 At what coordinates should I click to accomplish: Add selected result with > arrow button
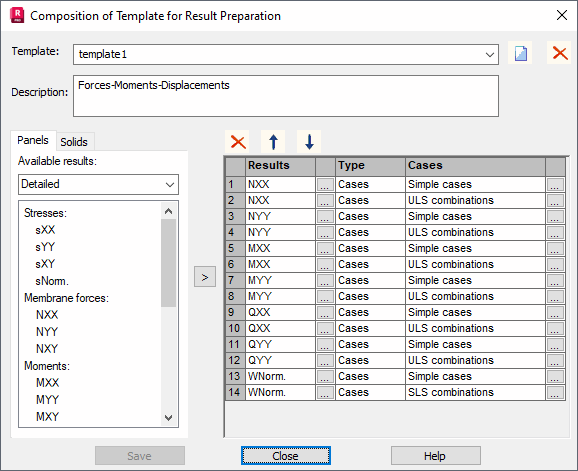coord(205,277)
